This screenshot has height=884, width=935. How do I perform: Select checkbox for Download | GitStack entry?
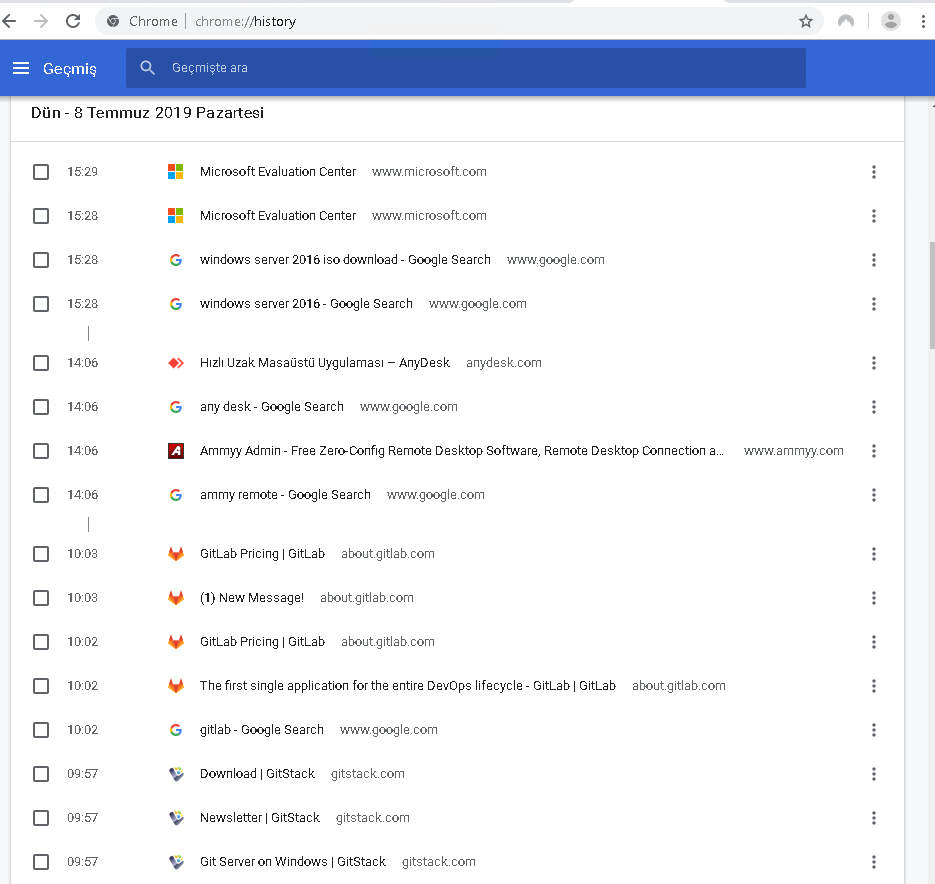(41, 774)
